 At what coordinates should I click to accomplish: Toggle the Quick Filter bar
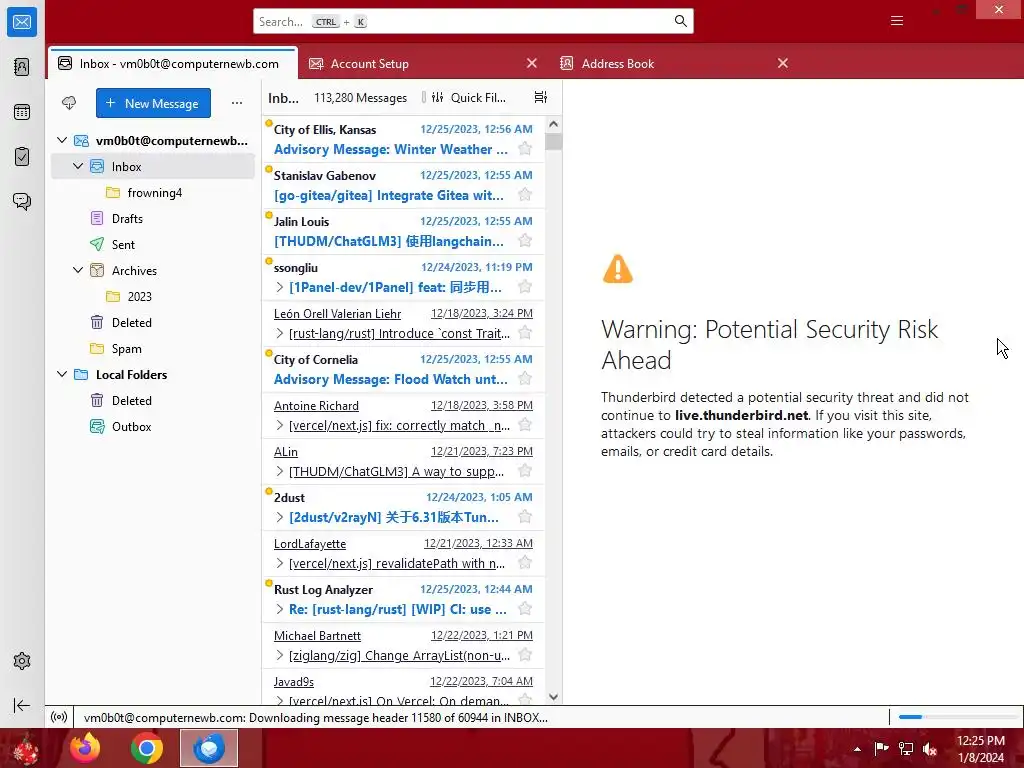pos(468,97)
